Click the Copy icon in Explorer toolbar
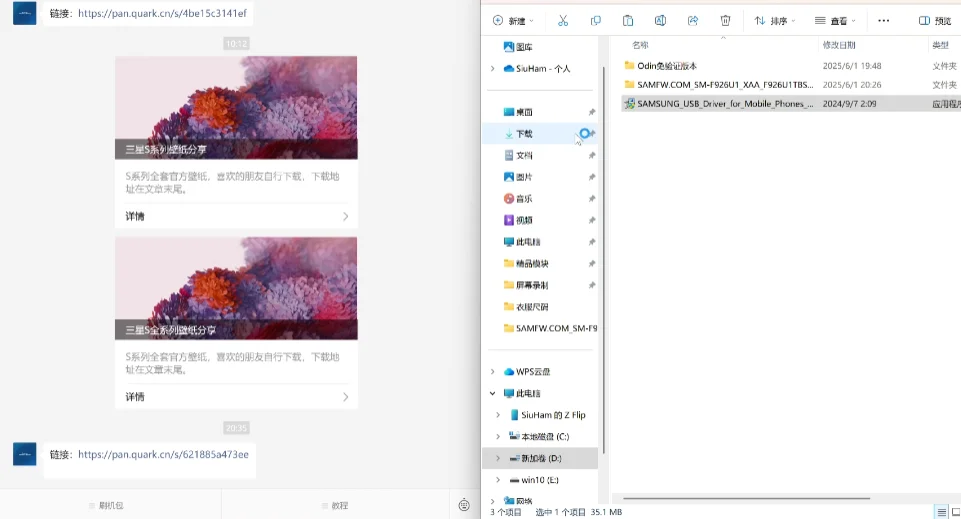The width and height of the screenshot is (961, 519). point(595,21)
